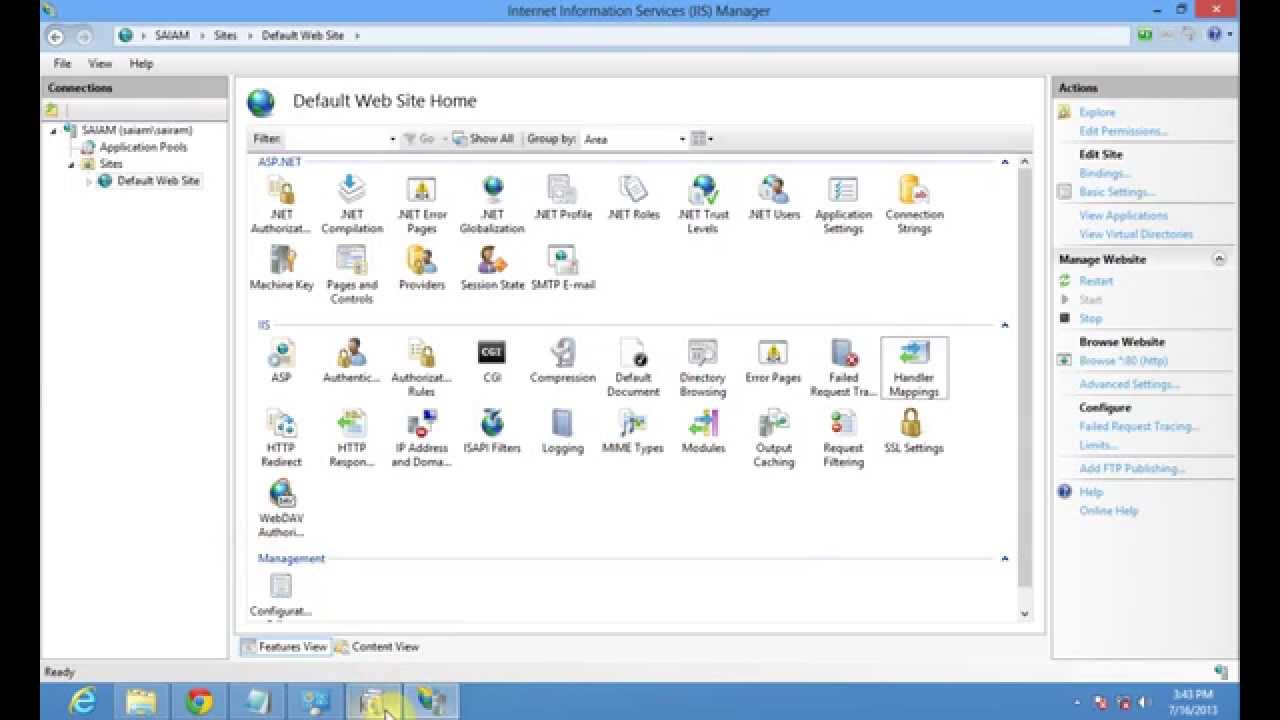
Task: Collapse the Management group
Action: pyautogui.click(x=1005, y=558)
